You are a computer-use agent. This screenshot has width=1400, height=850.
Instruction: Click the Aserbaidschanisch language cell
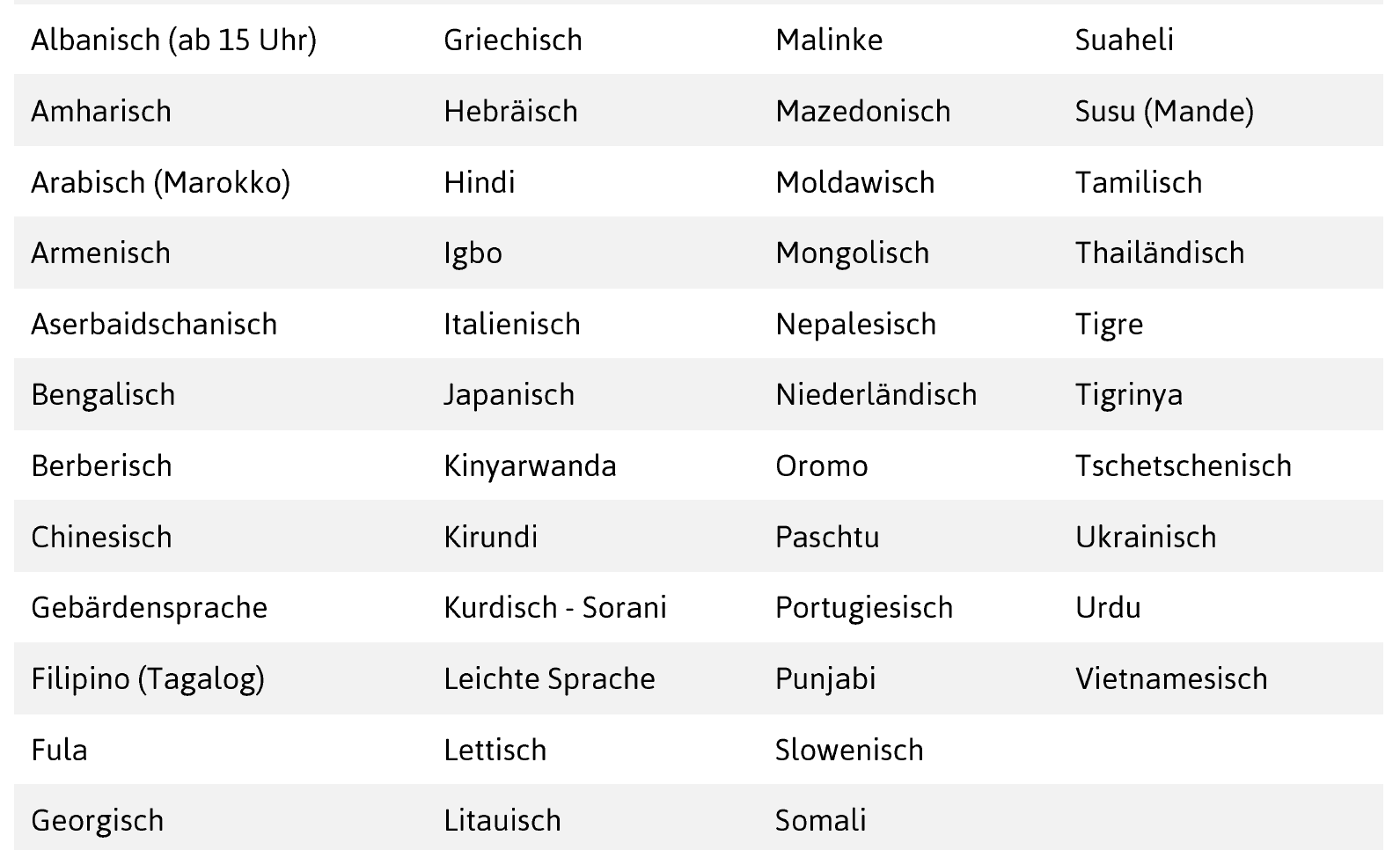click(x=154, y=325)
